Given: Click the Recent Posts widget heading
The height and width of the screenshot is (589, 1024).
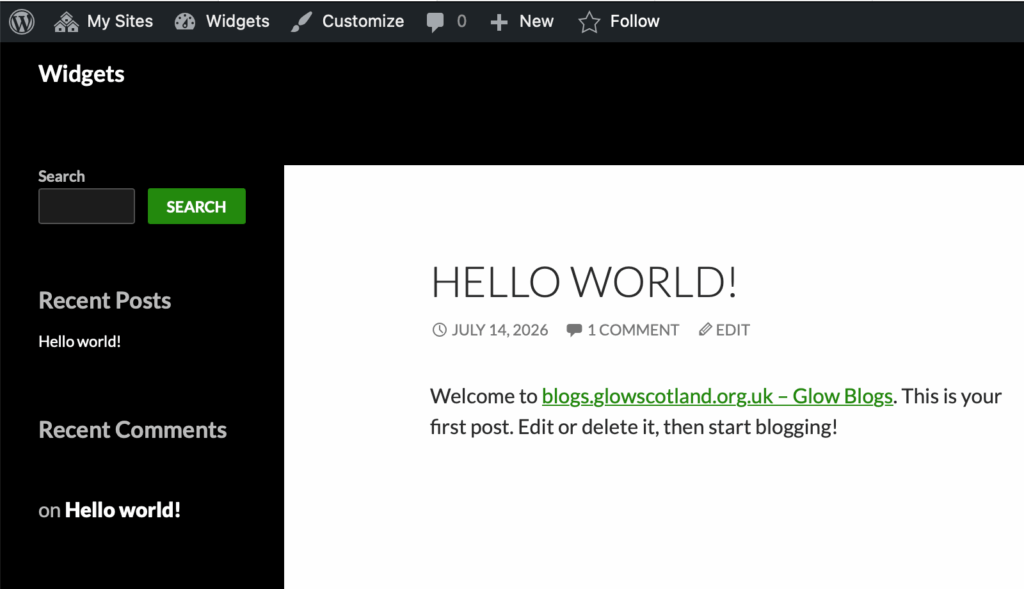Looking at the screenshot, I should (x=104, y=300).
